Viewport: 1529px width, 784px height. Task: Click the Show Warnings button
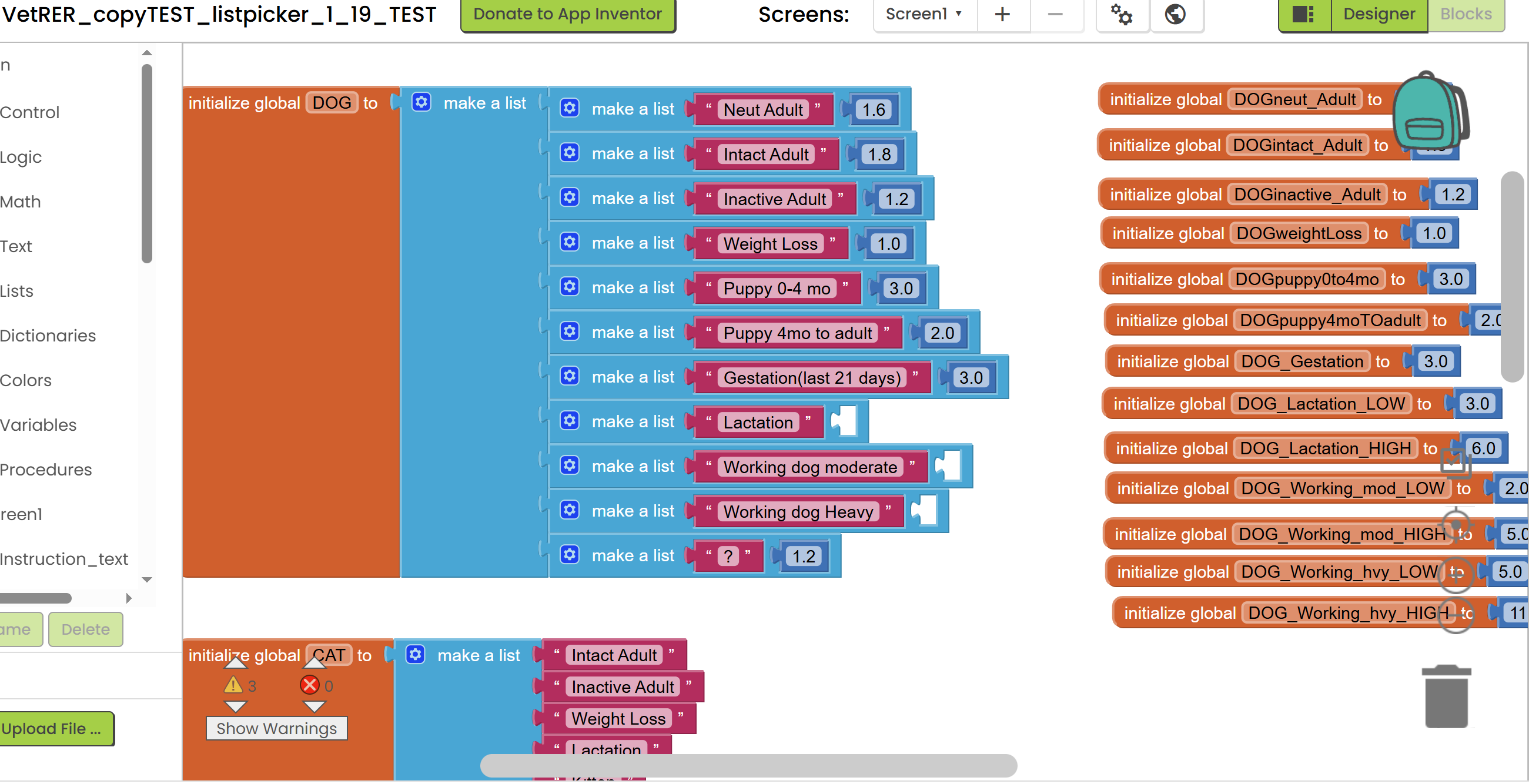(x=276, y=729)
